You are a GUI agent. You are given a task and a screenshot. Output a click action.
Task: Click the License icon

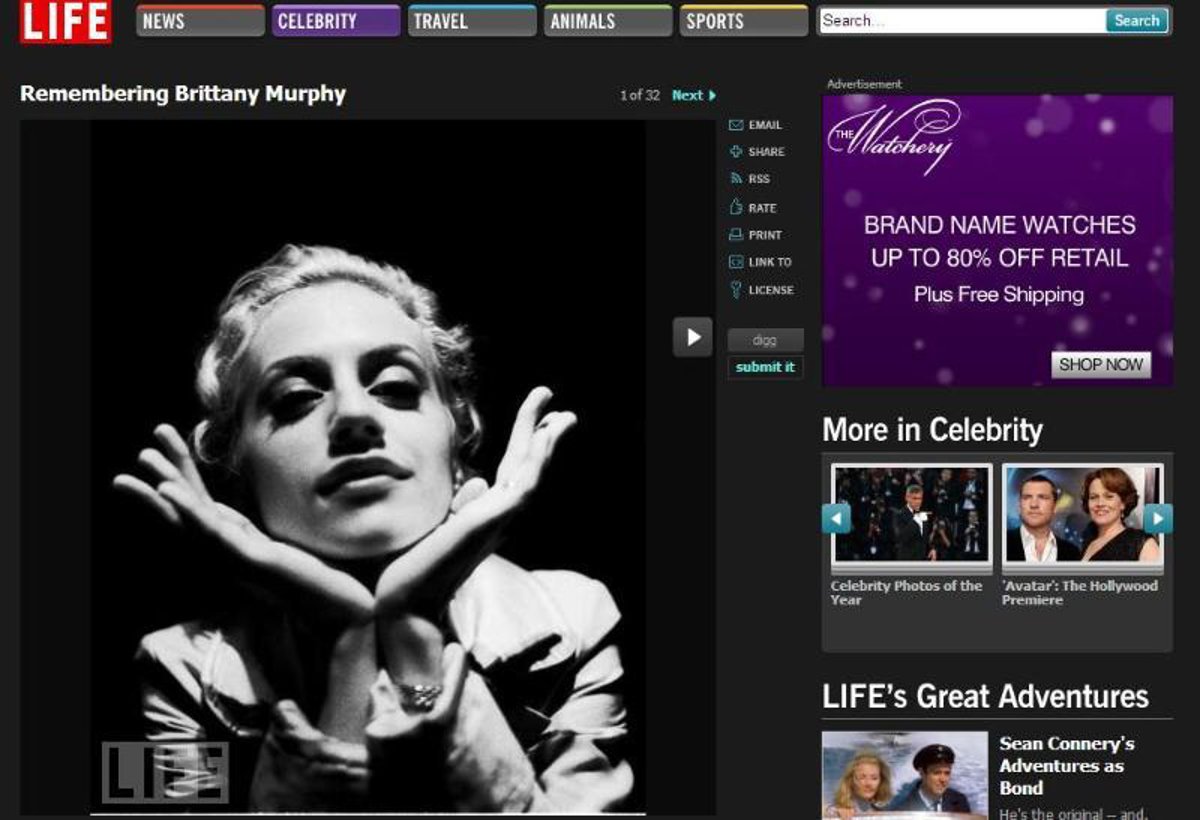736,290
